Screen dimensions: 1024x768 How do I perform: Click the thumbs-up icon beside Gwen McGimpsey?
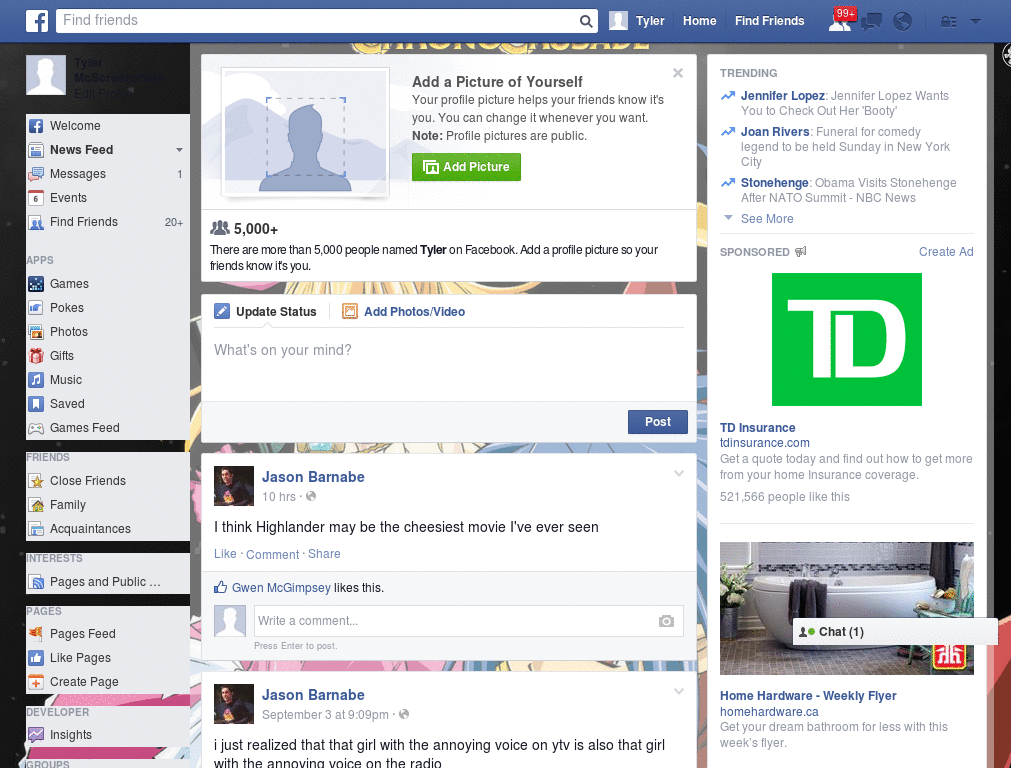(221, 587)
